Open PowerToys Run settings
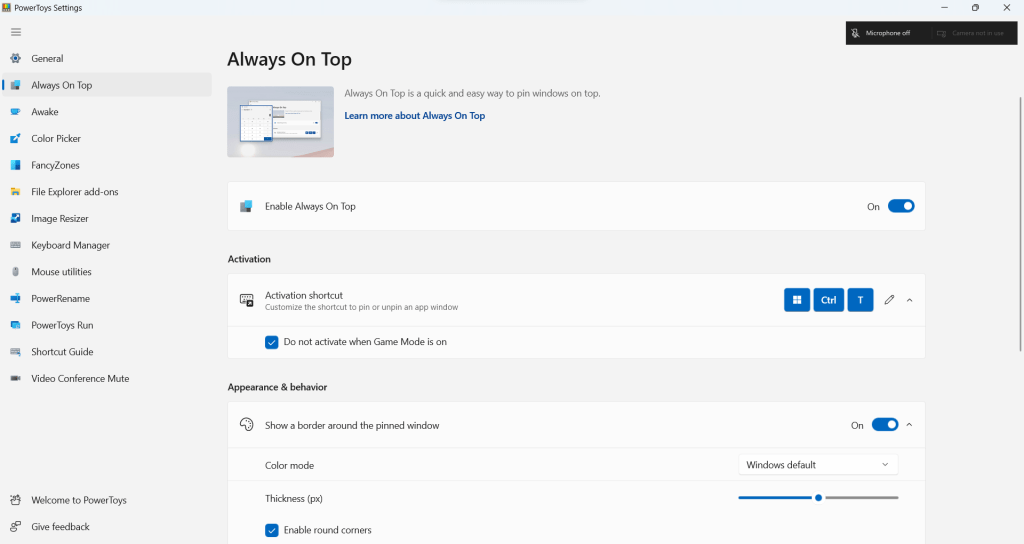The image size is (1024, 544). (x=107, y=325)
